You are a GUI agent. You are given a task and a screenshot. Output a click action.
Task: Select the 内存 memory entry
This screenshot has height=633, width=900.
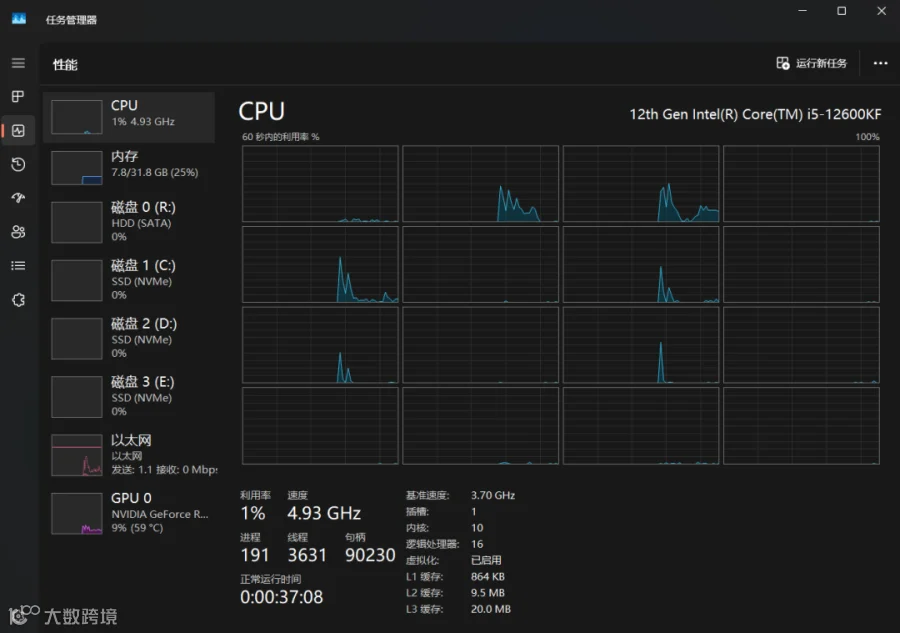coord(129,167)
